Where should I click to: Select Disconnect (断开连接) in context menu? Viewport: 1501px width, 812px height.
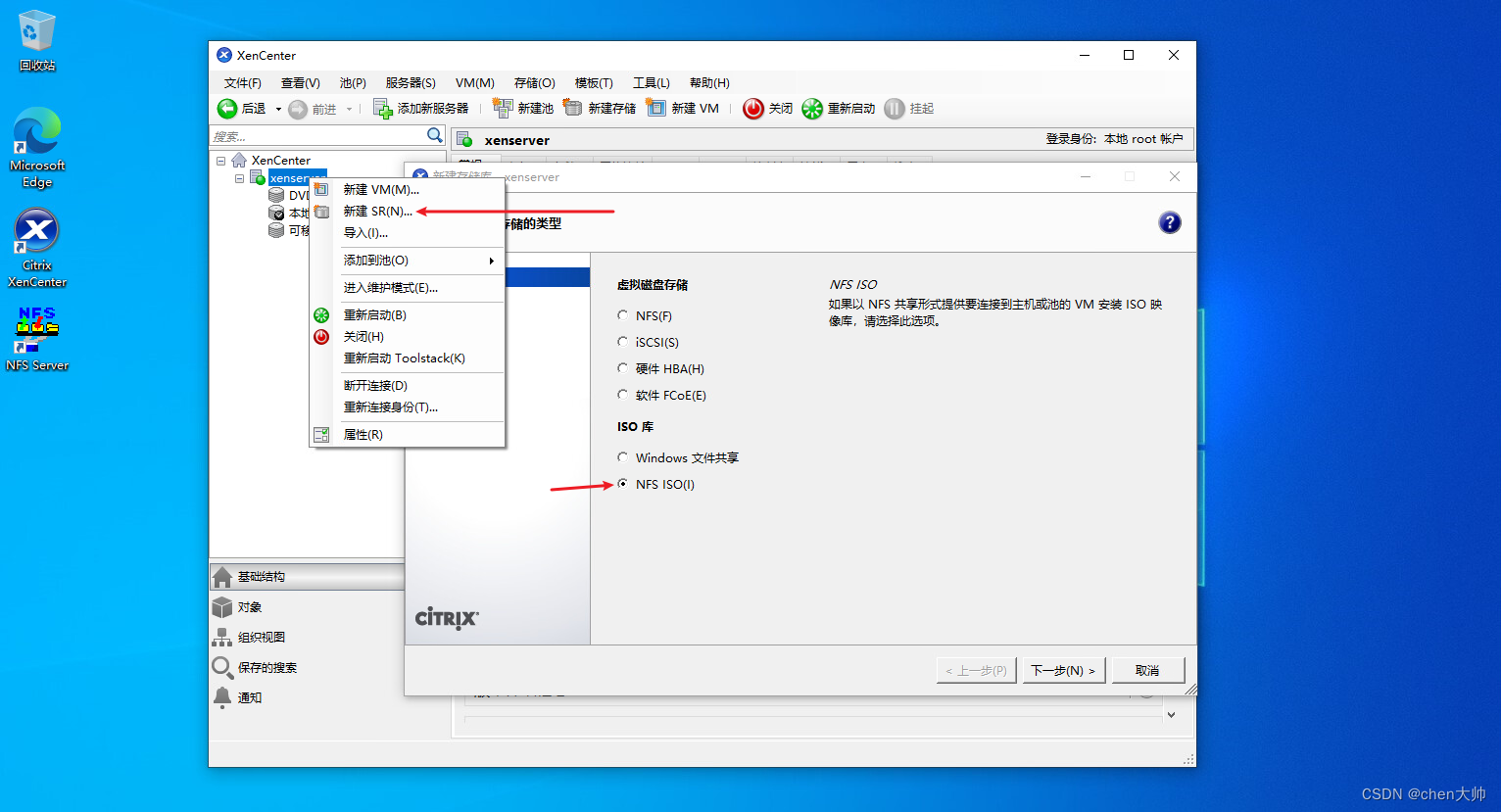(x=407, y=385)
